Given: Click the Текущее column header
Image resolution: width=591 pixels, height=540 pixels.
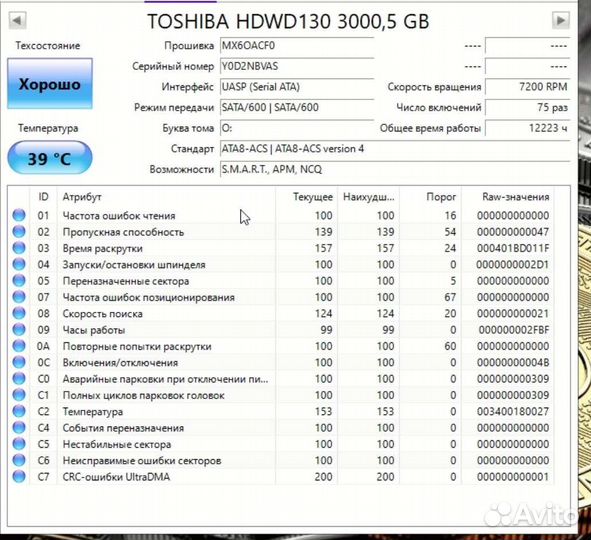Looking at the screenshot, I should (x=313, y=197).
